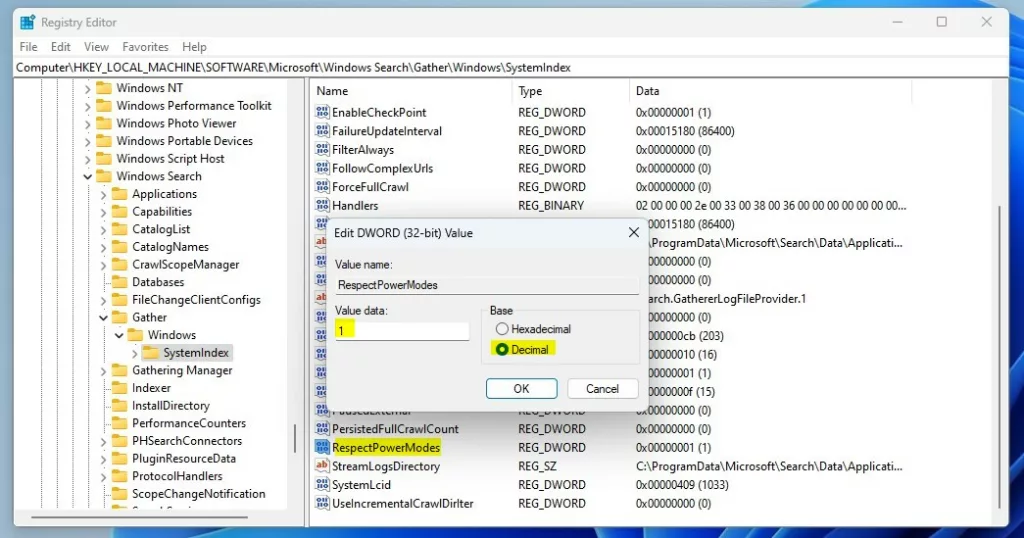Image resolution: width=1024 pixels, height=538 pixels.
Task: Click the Applications folder icon
Action: tap(120, 194)
